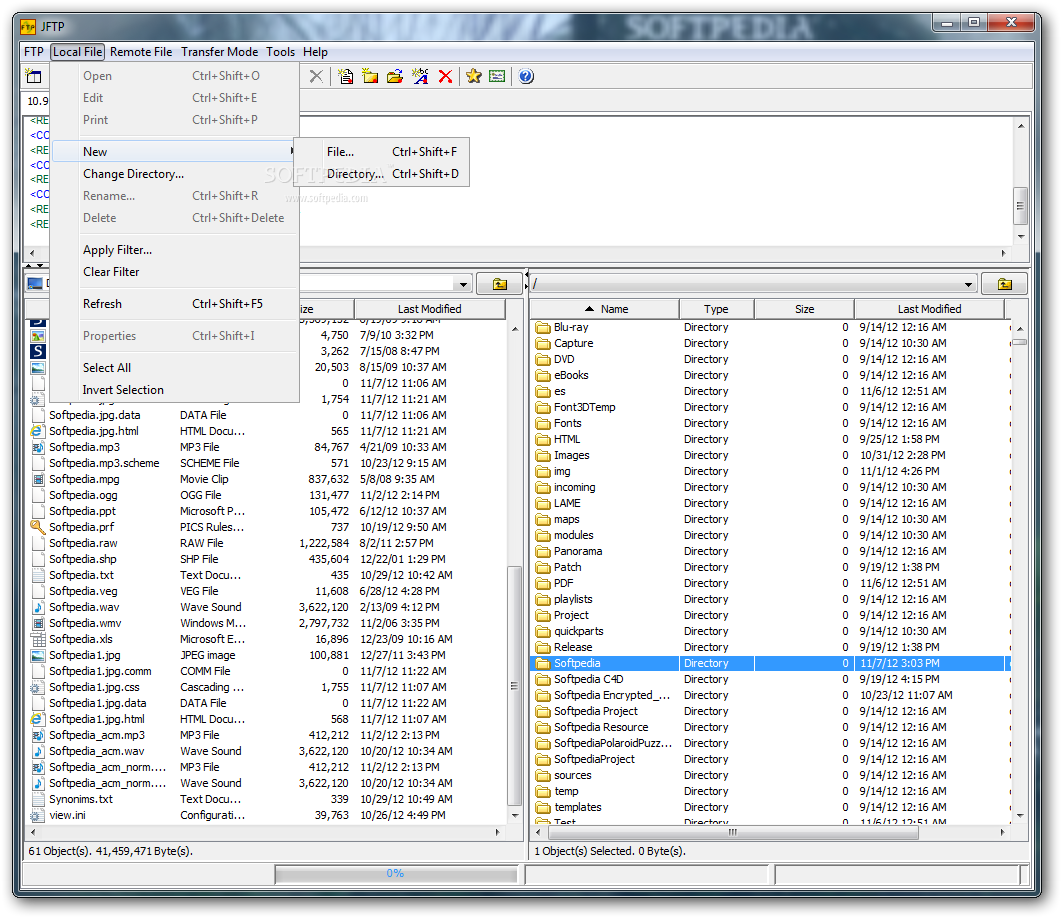Select the Softpedia.raw file row
Image resolution: width=1062 pixels, height=918 pixels.
click(268, 543)
